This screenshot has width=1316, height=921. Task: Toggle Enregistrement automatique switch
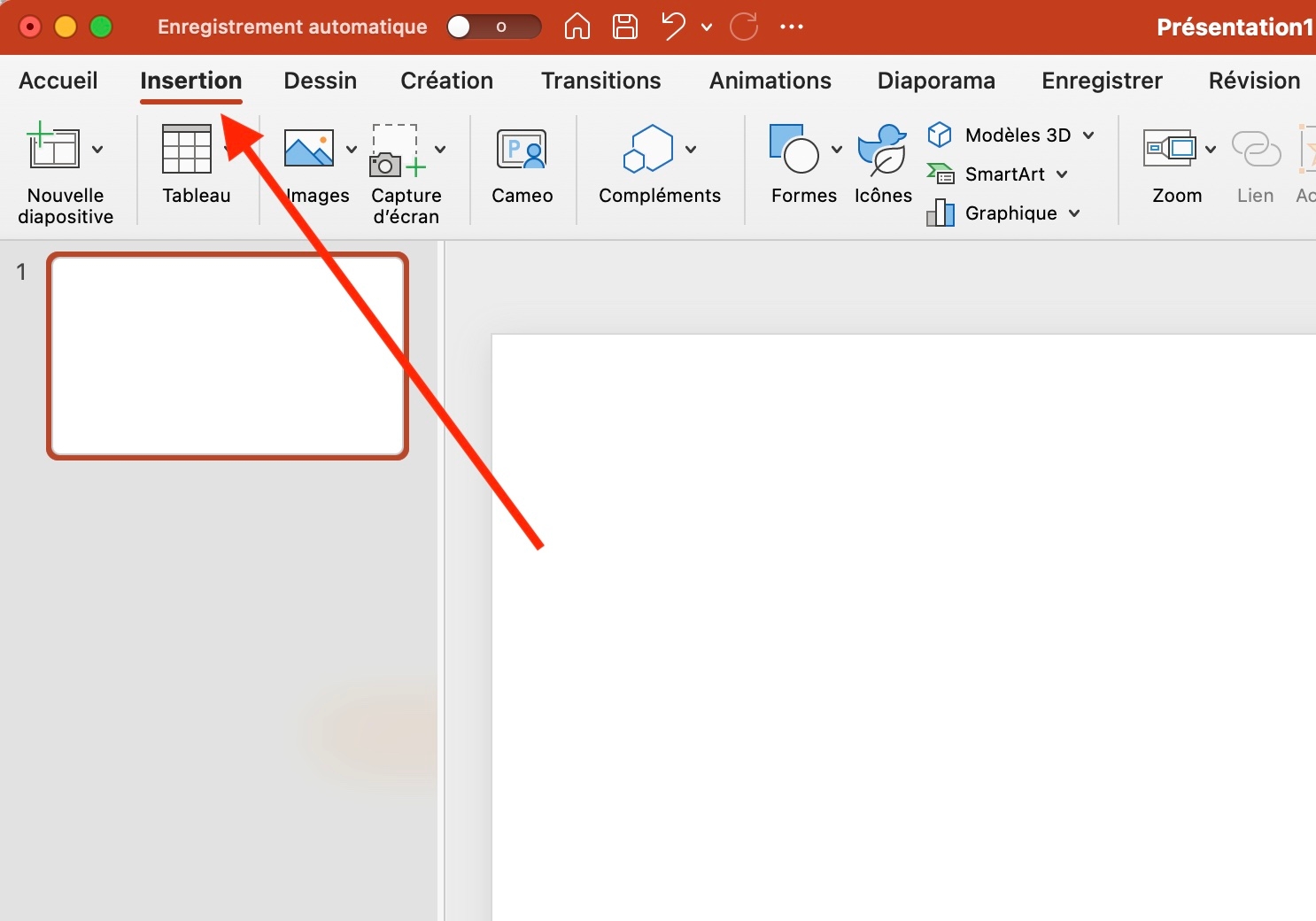pos(493,27)
